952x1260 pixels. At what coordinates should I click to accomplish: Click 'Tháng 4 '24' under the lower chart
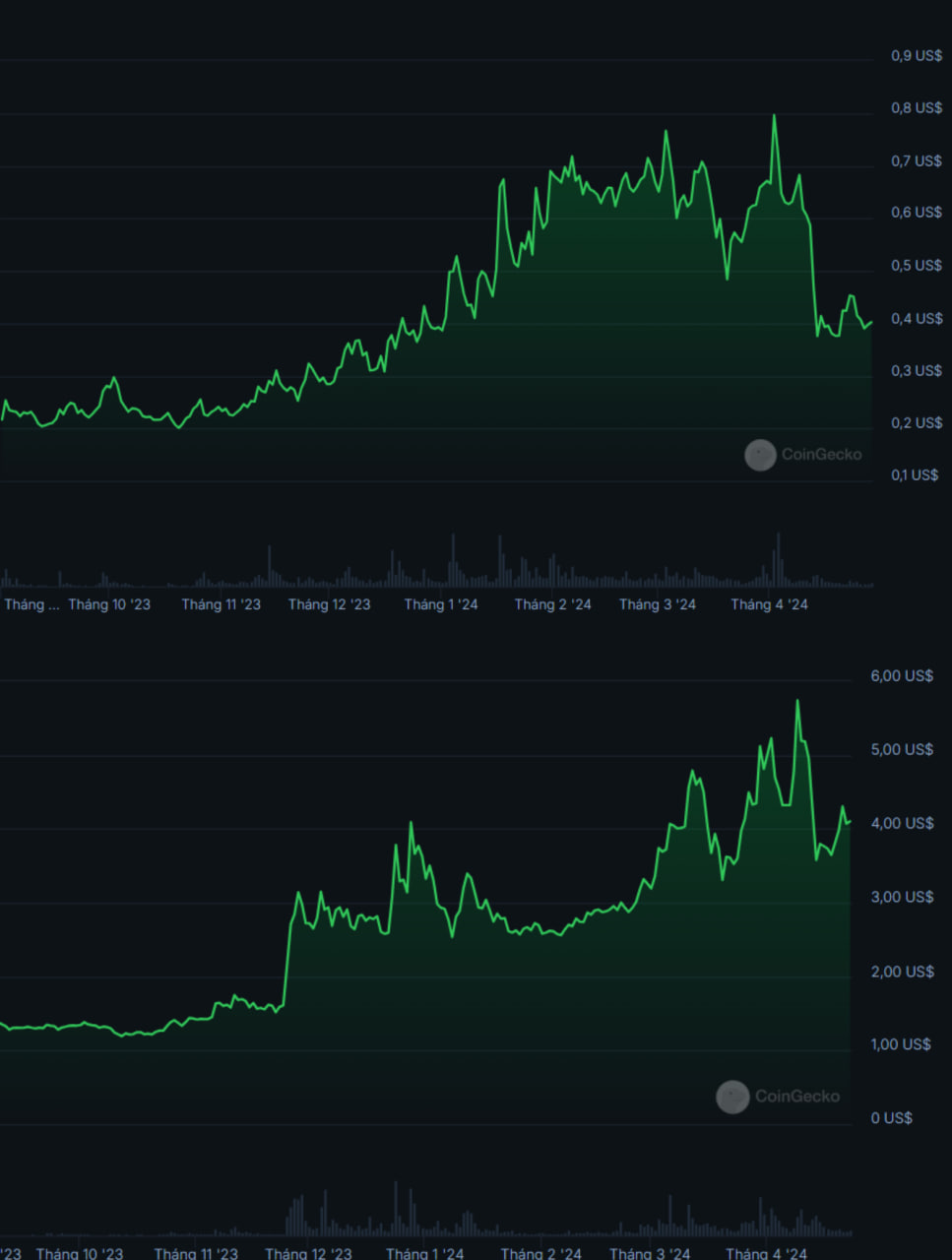point(766,1253)
